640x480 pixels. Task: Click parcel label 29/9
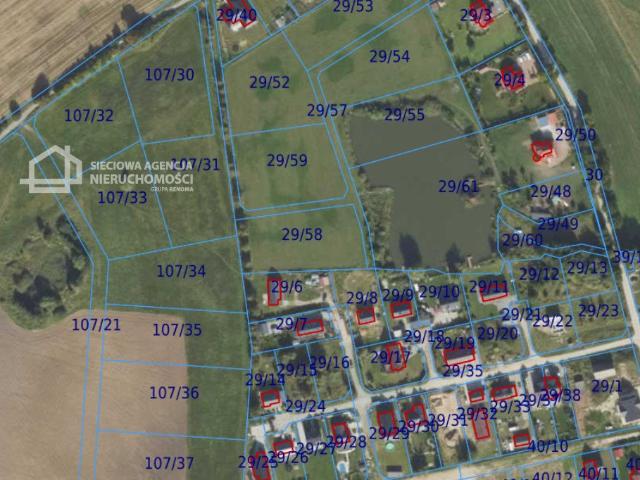tap(398, 295)
